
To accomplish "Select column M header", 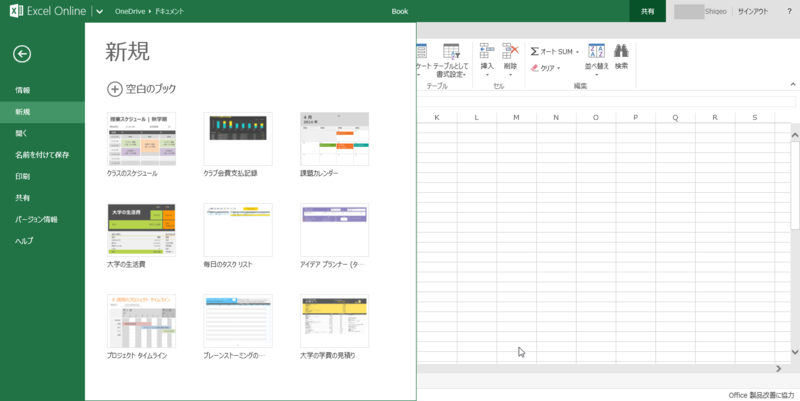I will click(516, 117).
